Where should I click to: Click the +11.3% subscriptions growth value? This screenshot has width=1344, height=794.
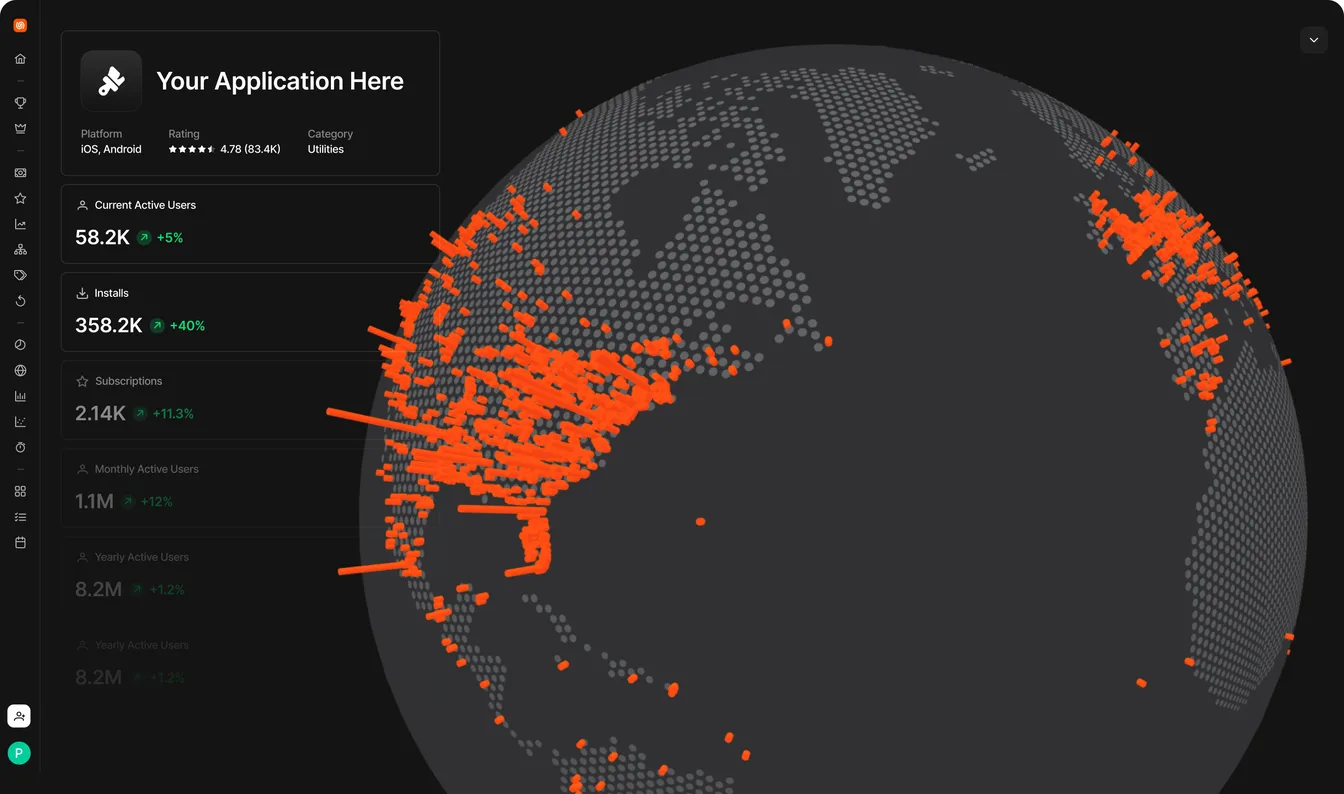[173, 414]
